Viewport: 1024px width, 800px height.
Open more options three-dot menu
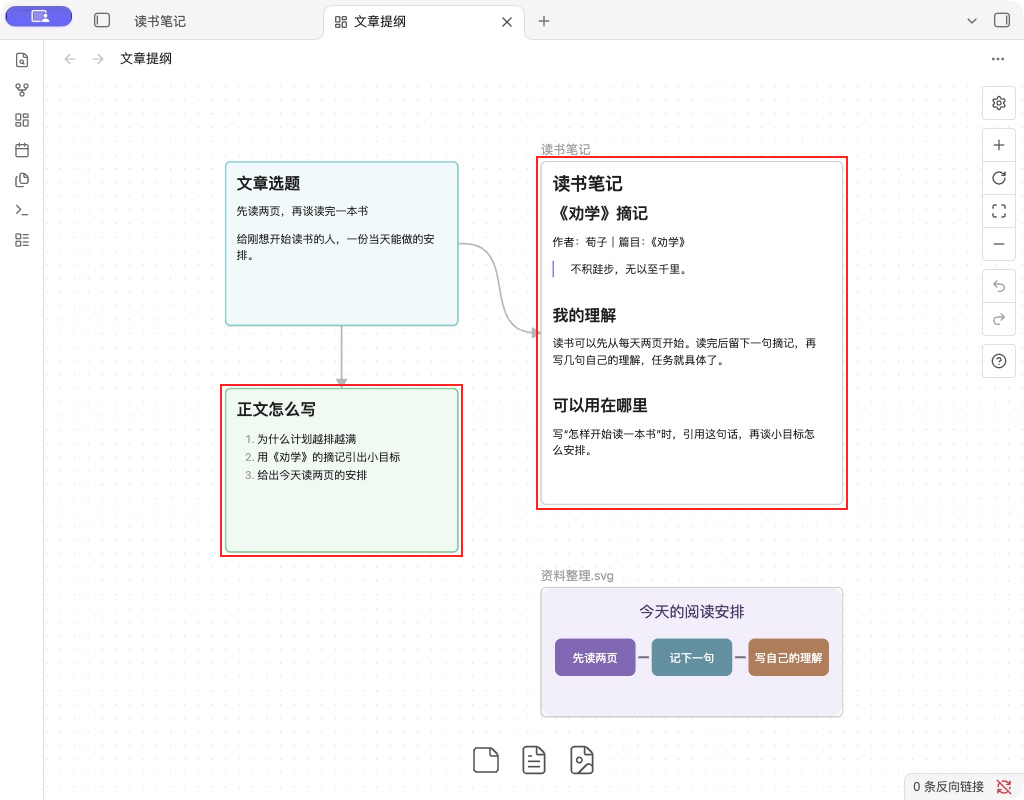(997, 59)
